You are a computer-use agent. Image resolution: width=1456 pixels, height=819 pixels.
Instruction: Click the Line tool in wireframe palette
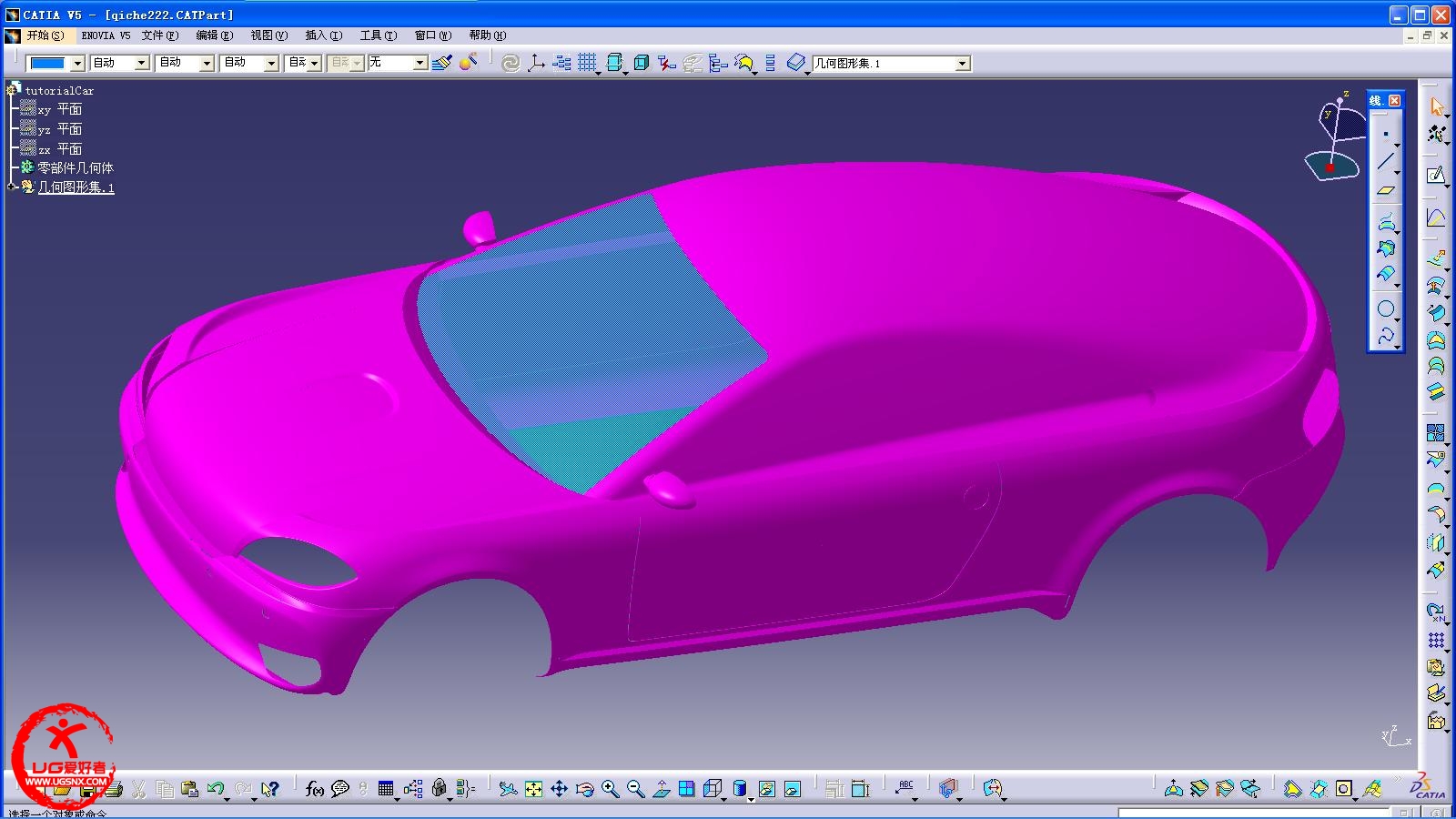coord(1386,162)
